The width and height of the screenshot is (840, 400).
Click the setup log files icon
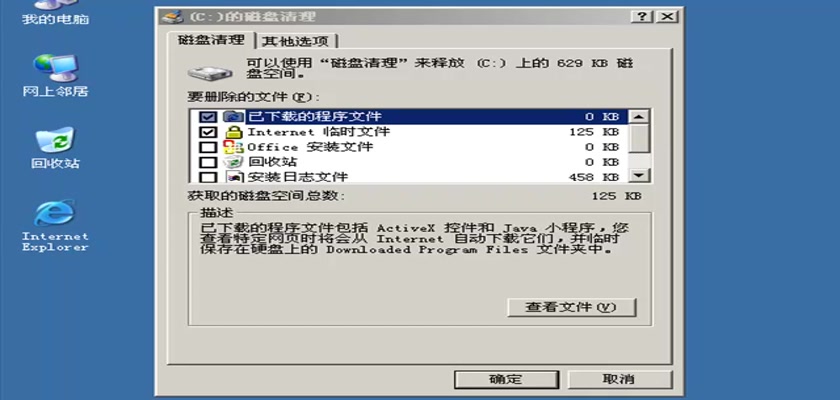click(x=234, y=177)
